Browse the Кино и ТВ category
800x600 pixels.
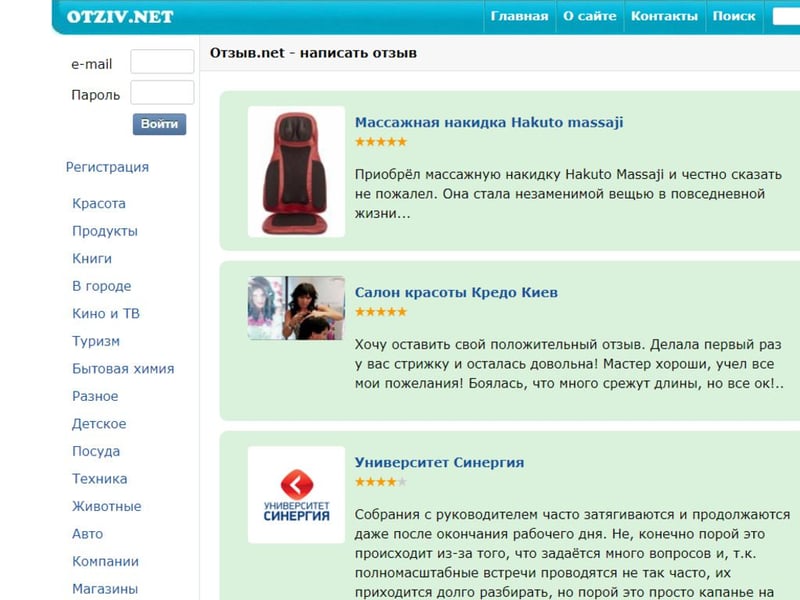point(106,313)
